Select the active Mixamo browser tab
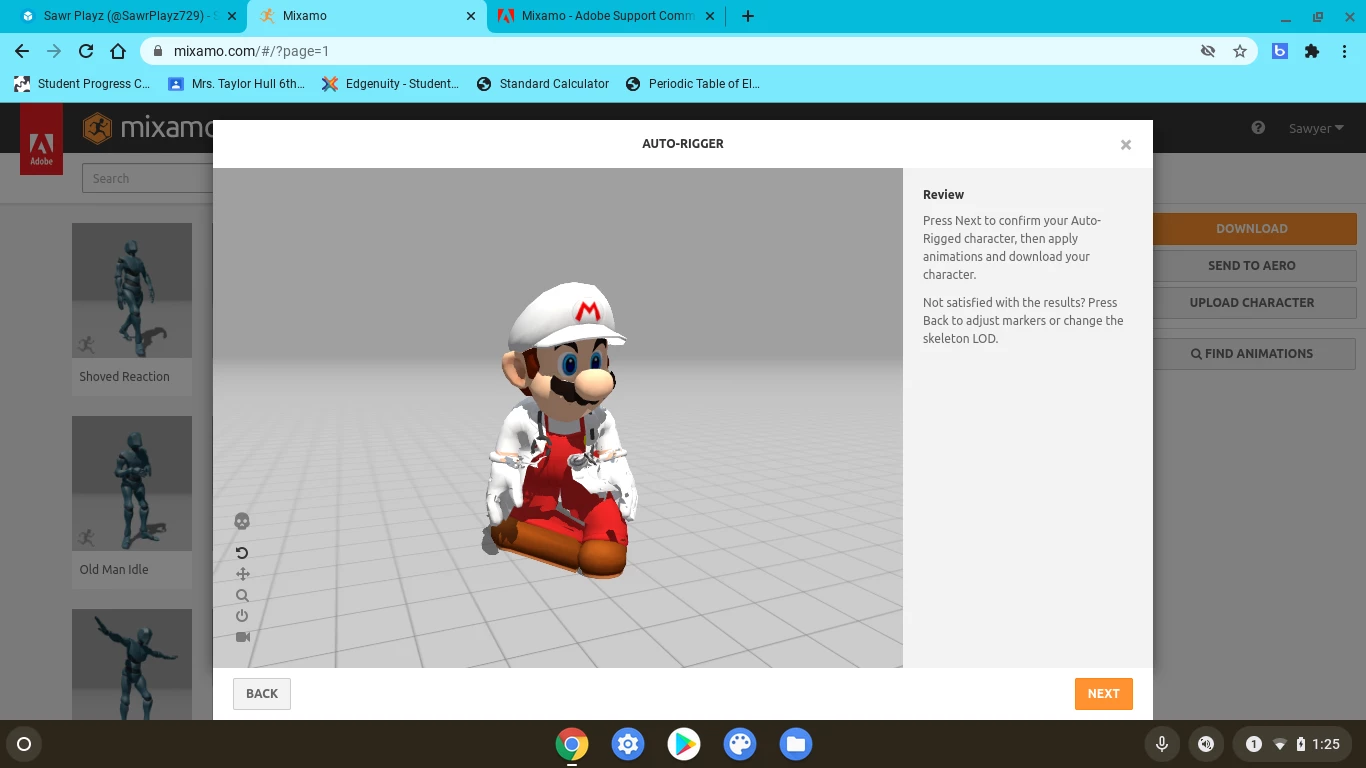1366x768 pixels. point(365,16)
